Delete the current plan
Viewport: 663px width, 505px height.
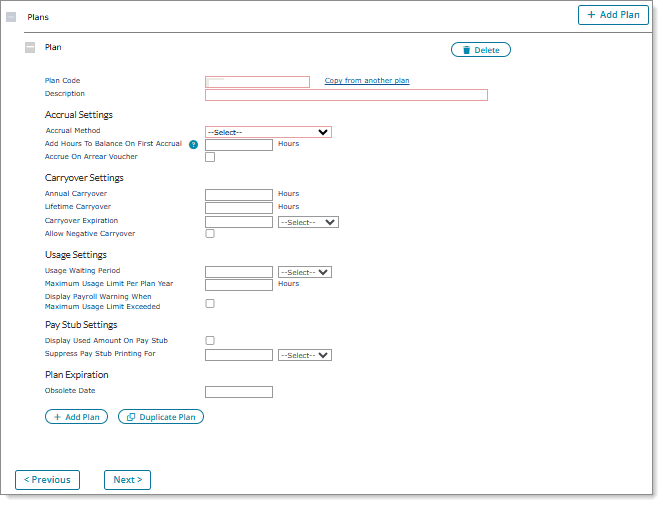480,50
